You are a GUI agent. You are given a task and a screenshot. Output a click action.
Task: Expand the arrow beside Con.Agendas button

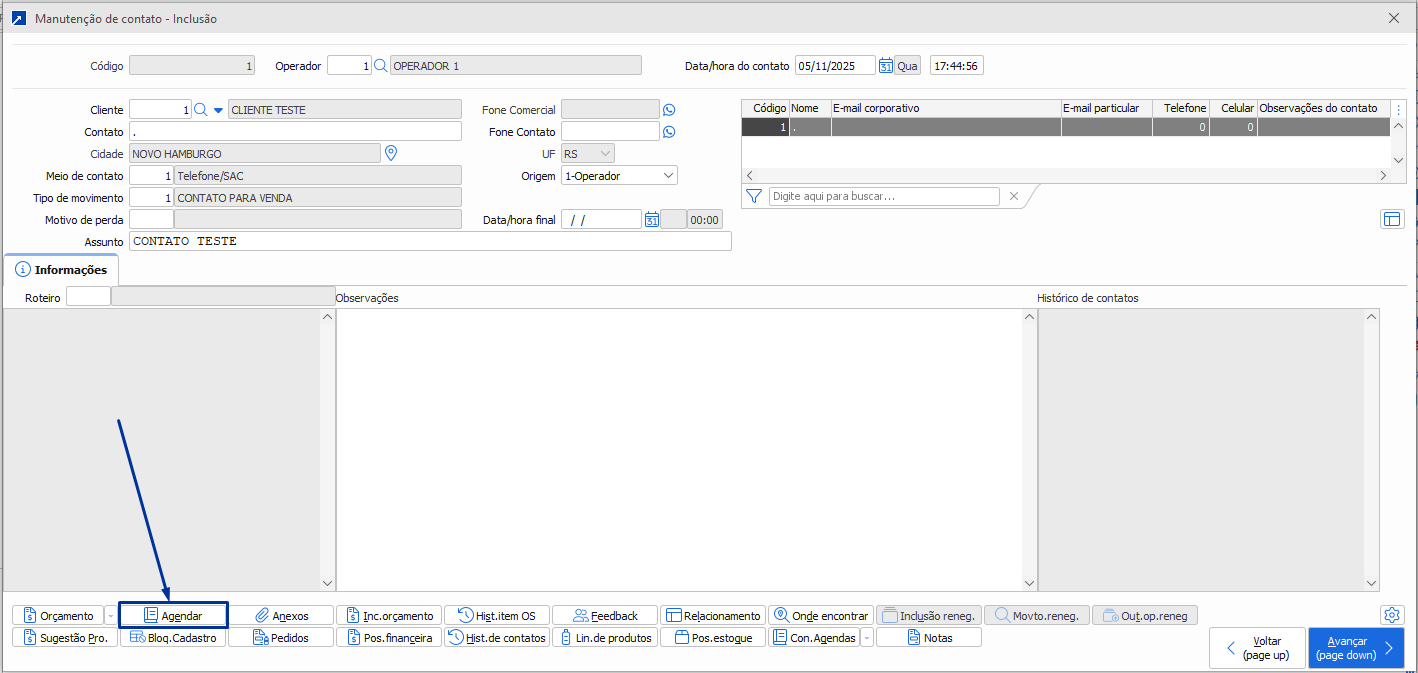(866, 637)
